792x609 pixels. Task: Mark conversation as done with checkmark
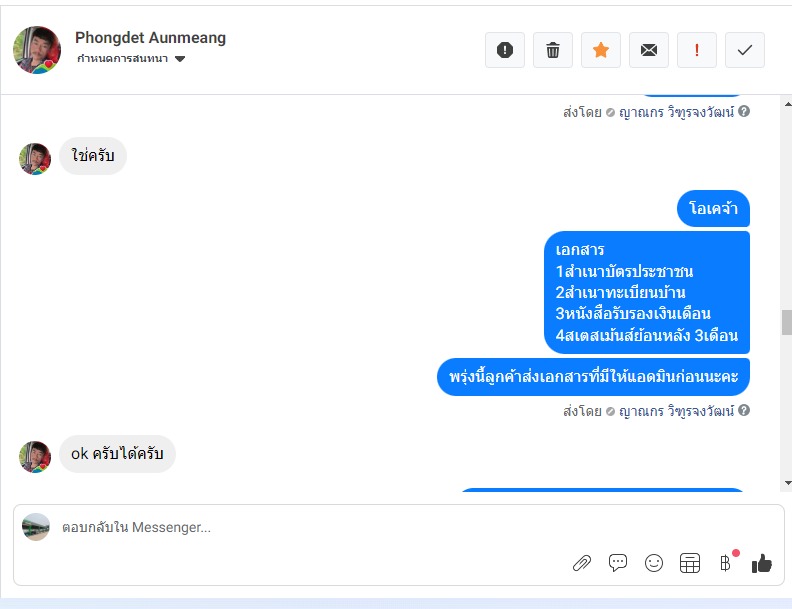pyautogui.click(x=745, y=50)
